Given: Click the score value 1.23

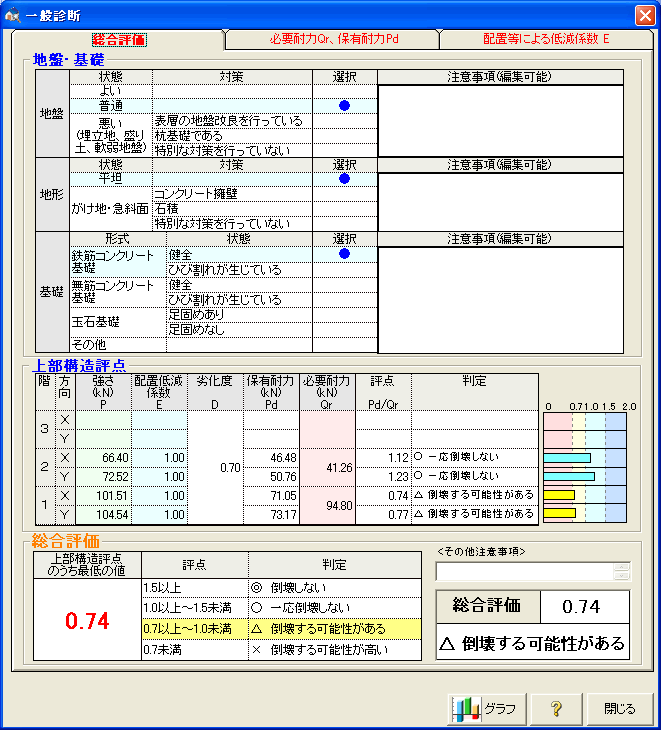Looking at the screenshot, I should tap(398, 477).
